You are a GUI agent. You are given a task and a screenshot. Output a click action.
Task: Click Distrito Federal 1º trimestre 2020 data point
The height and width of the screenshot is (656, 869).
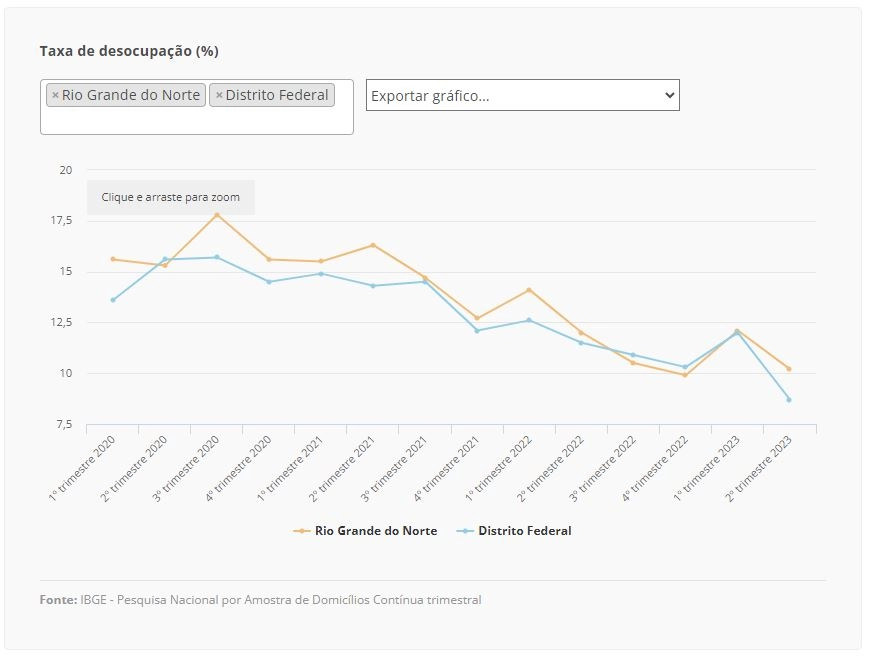click(113, 300)
